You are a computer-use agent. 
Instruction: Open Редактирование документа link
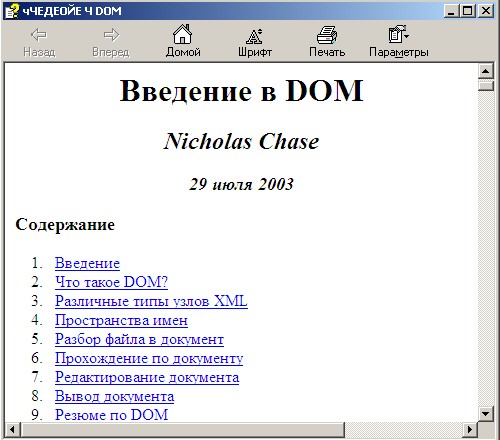point(147,377)
